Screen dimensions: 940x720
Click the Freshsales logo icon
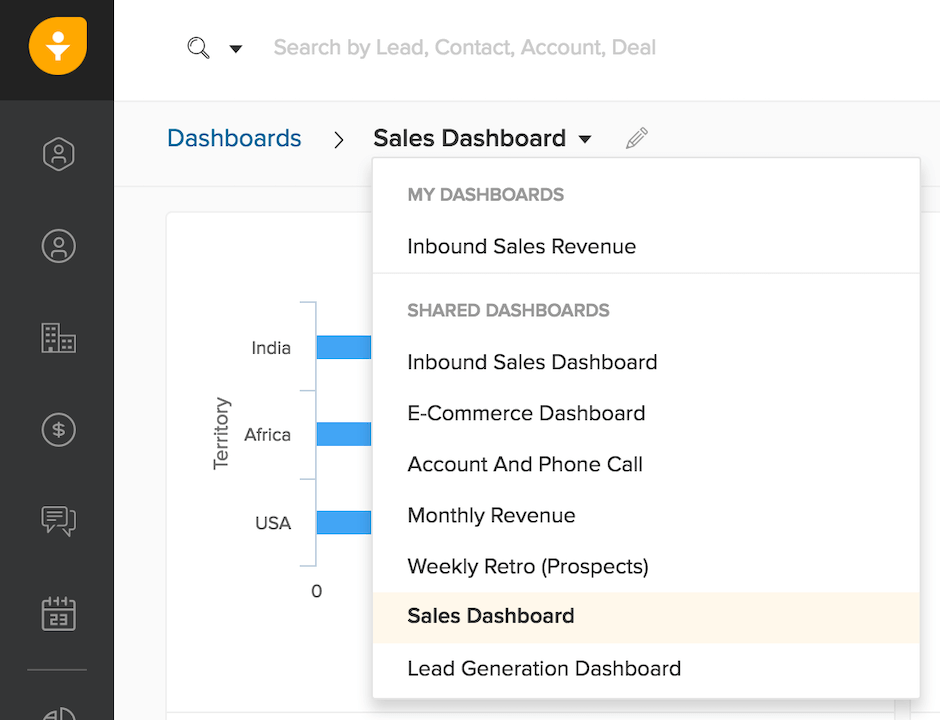tap(57, 46)
